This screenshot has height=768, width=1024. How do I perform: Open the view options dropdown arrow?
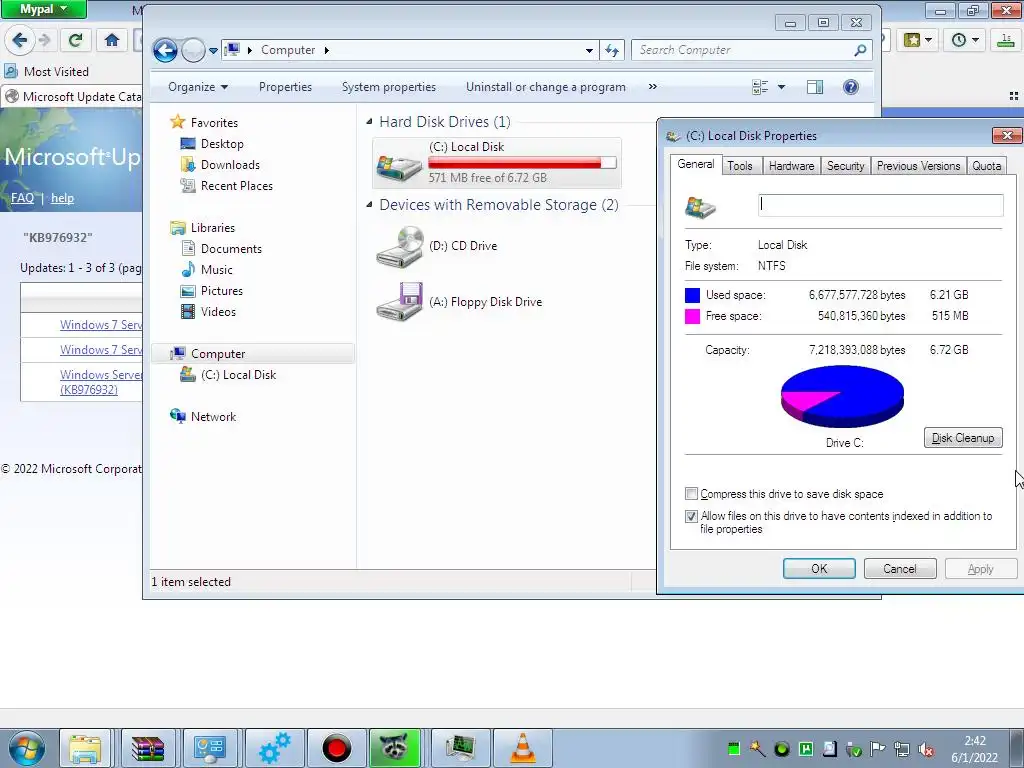(781, 87)
